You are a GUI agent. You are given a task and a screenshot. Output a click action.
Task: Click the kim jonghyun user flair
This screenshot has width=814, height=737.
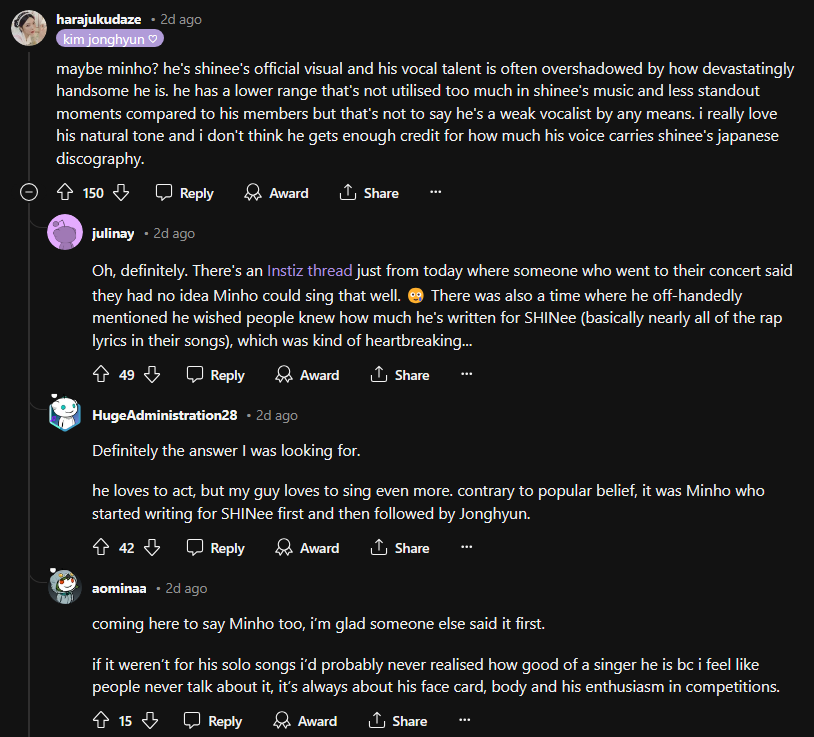[x=110, y=39]
